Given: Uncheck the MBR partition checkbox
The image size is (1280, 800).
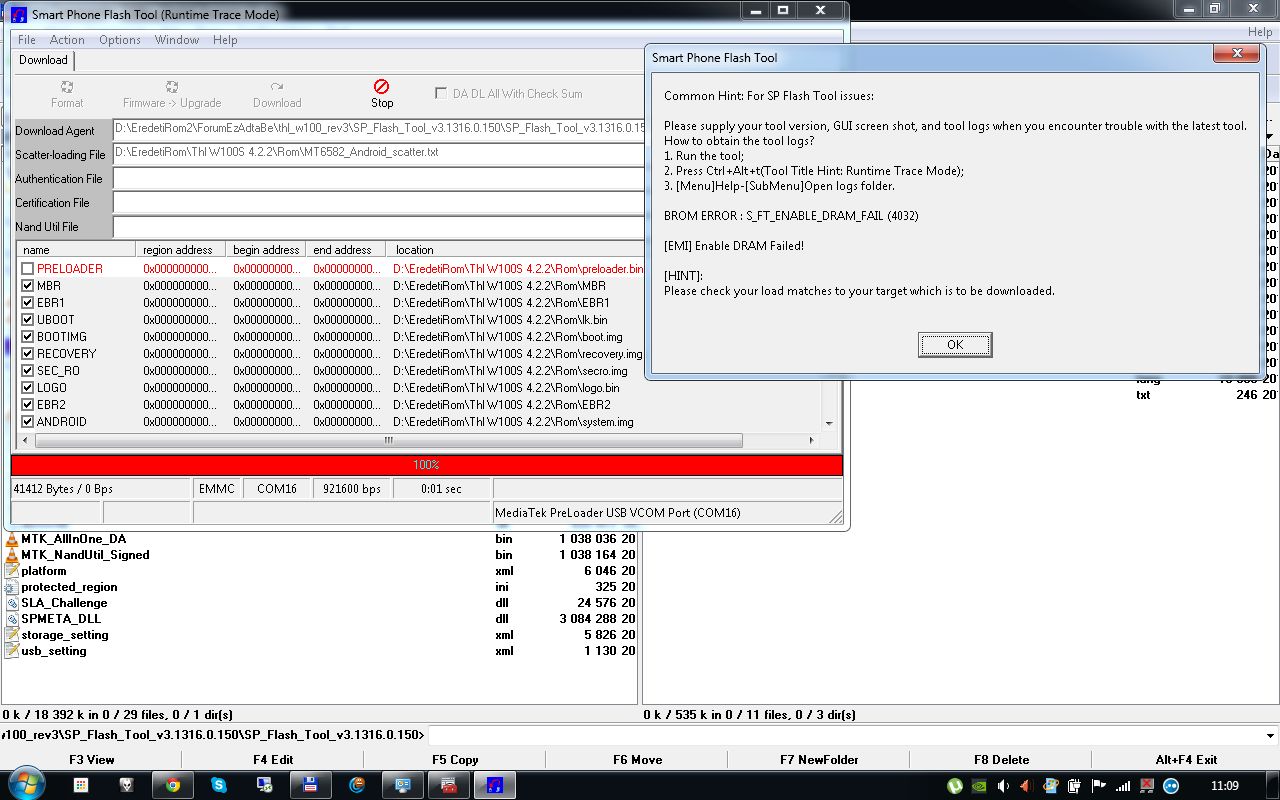Looking at the screenshot, I should click(28, 286).
